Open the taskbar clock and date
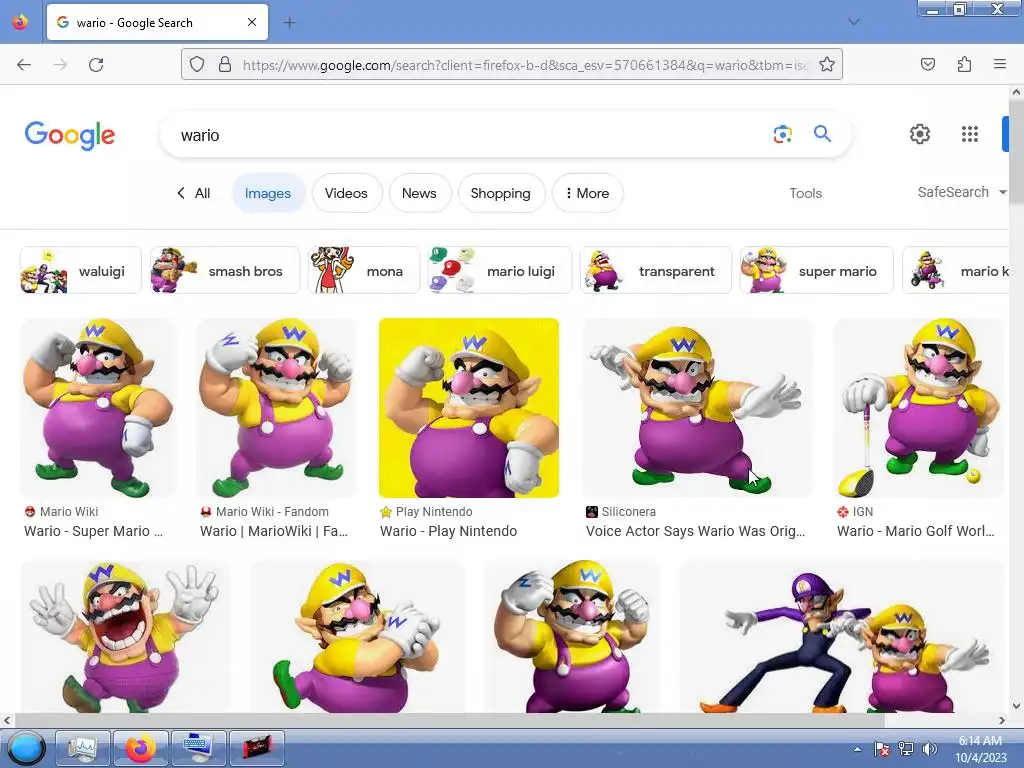This screenshot has height=768, width=1024. pyautogui.click(x=980, y=749)
